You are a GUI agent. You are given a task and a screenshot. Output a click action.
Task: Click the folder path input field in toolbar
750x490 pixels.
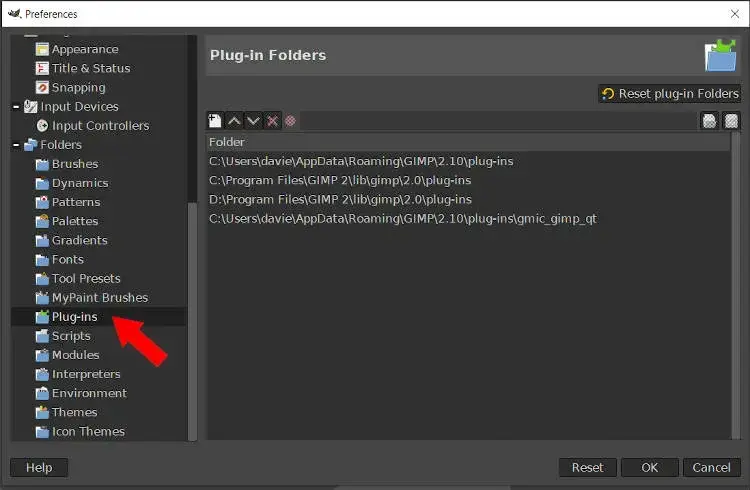click(498, 121)
